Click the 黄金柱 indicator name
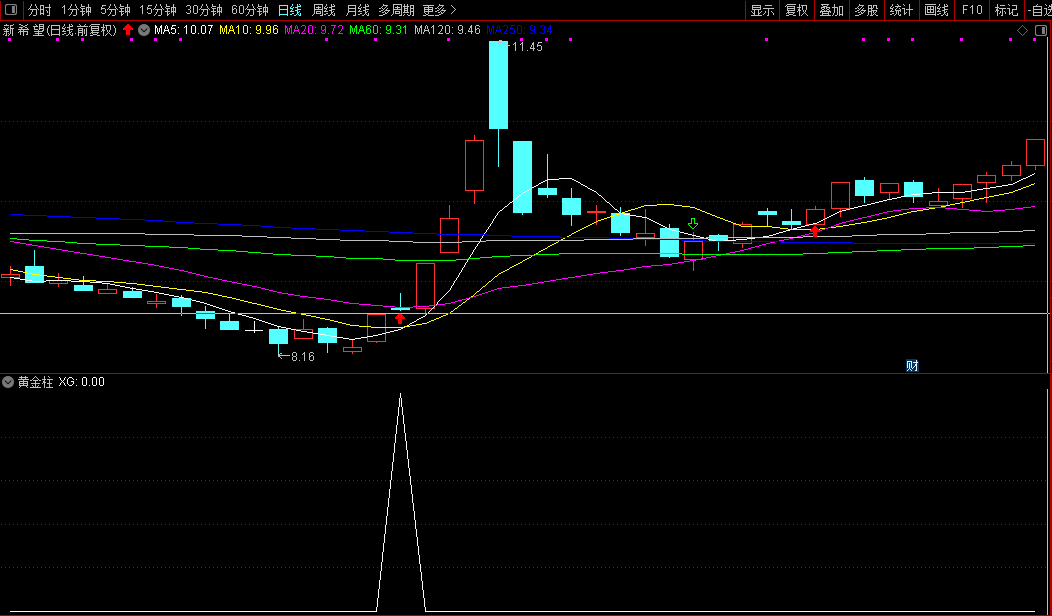This screenshot has width=1052, height=616. click(35, 382)
